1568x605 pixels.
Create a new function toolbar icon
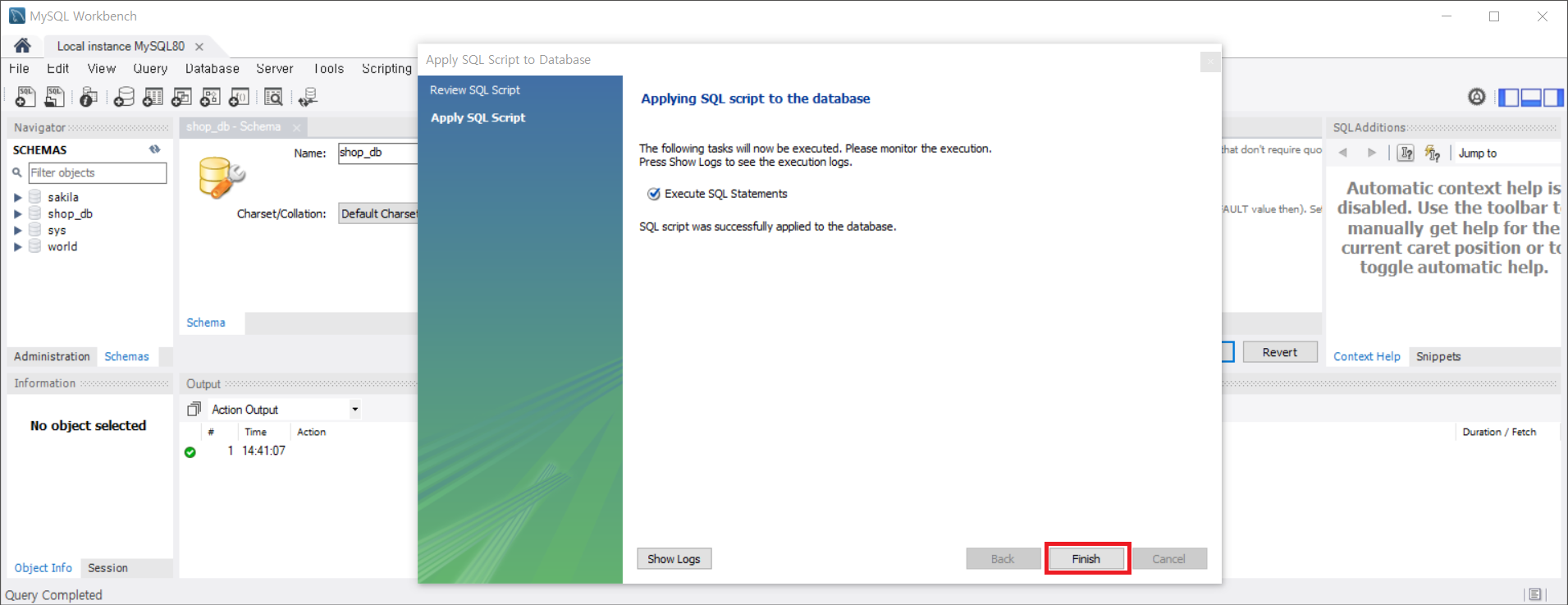tap(239, 97)
